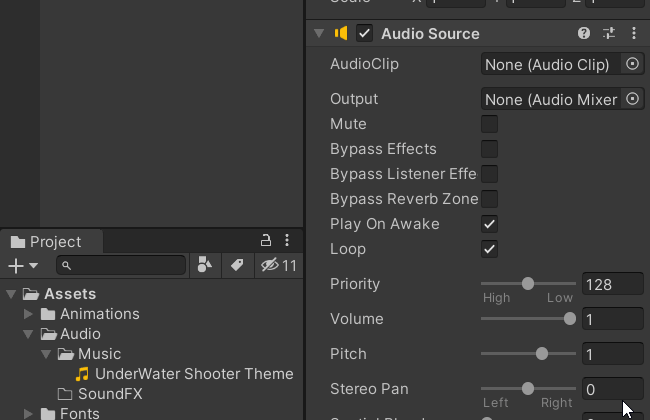Collapse the Audio folder arrow

[x=28, y=334]
